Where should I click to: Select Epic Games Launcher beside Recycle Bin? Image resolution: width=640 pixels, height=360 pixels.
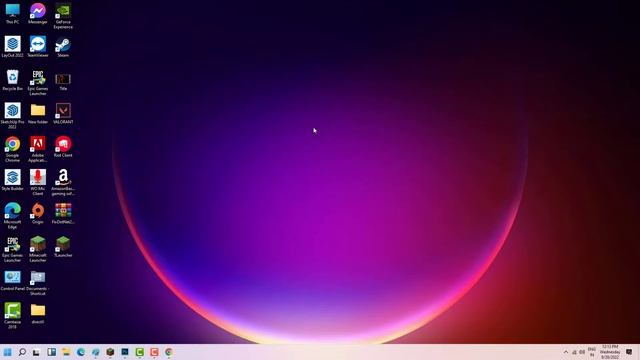click(38, 82)
